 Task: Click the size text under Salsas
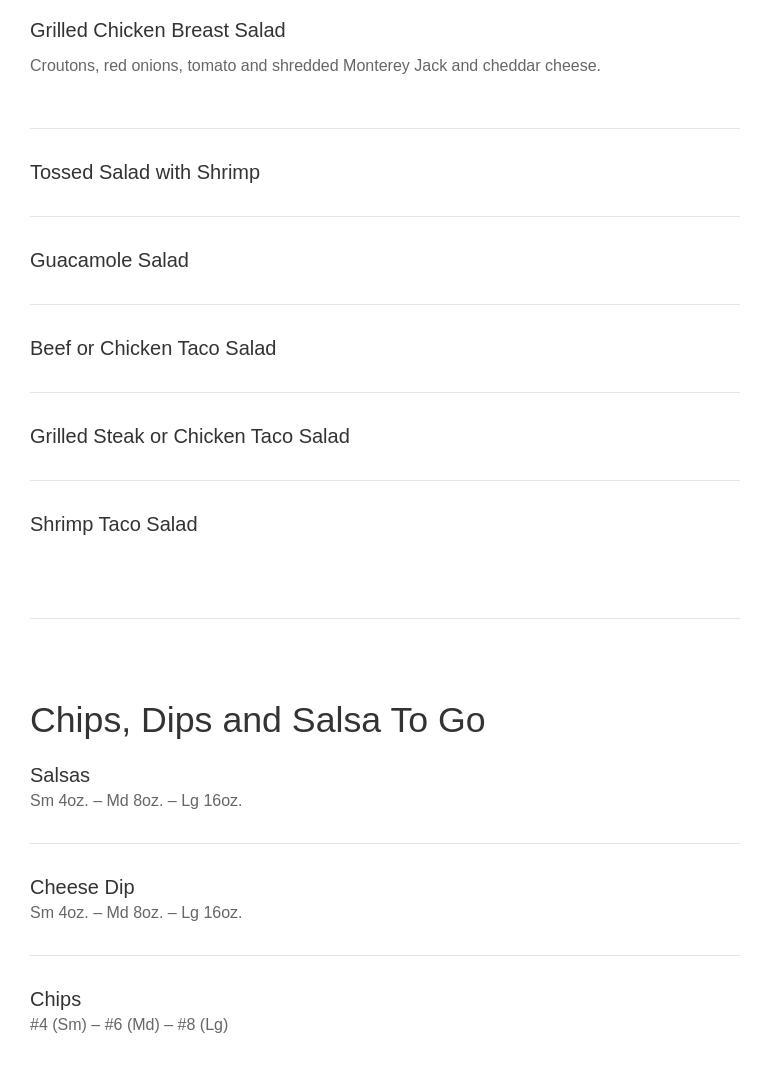point(136,801)
